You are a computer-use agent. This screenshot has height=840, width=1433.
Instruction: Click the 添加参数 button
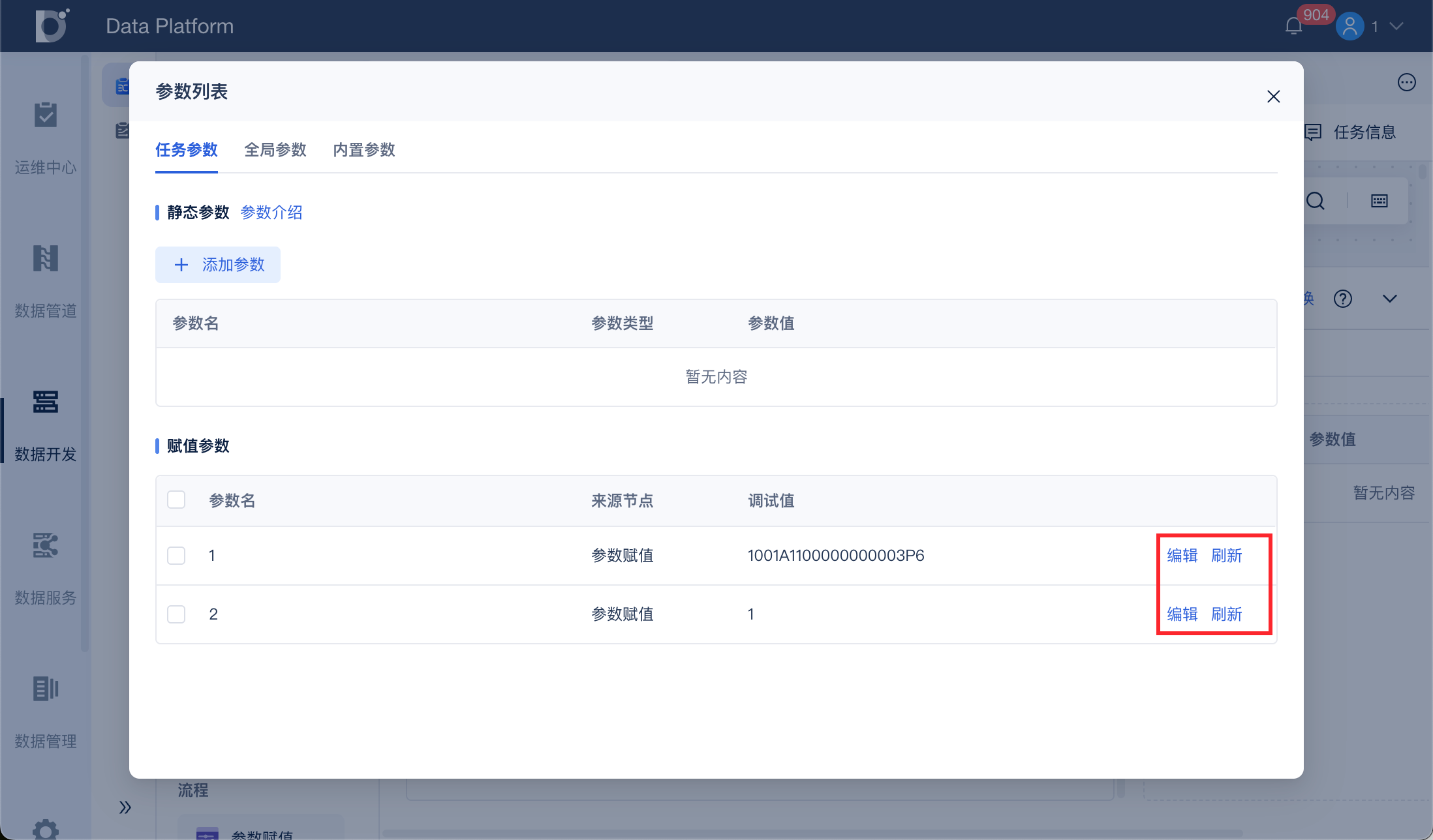218,265
